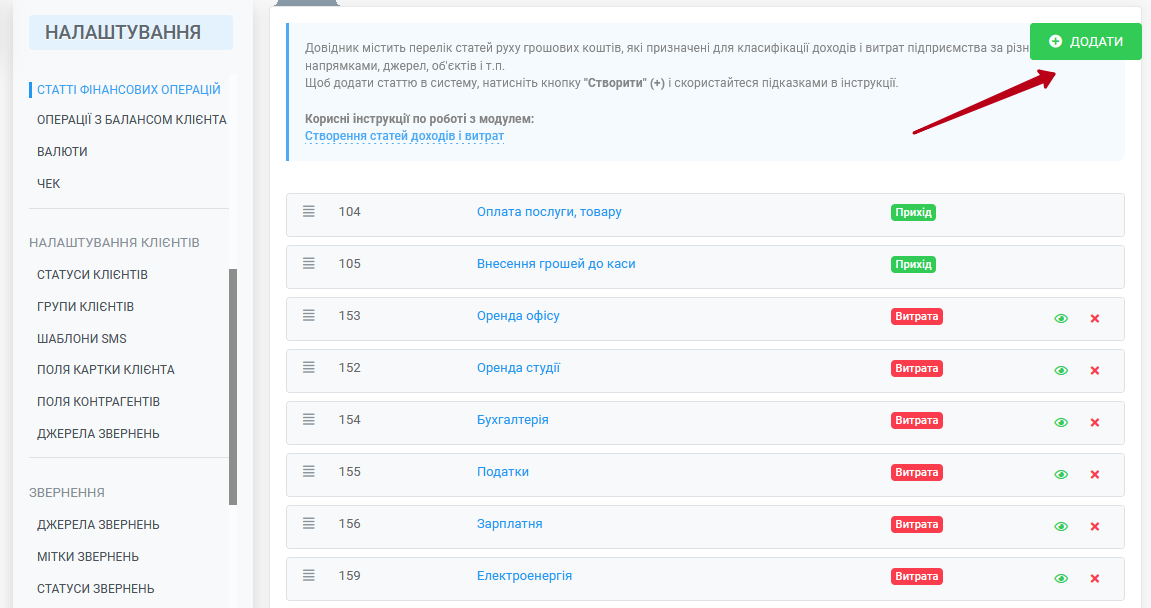Screen dimensions: 1151x608
Task: Select Статті фінансових операцій menu item
Action: [129, 89]
